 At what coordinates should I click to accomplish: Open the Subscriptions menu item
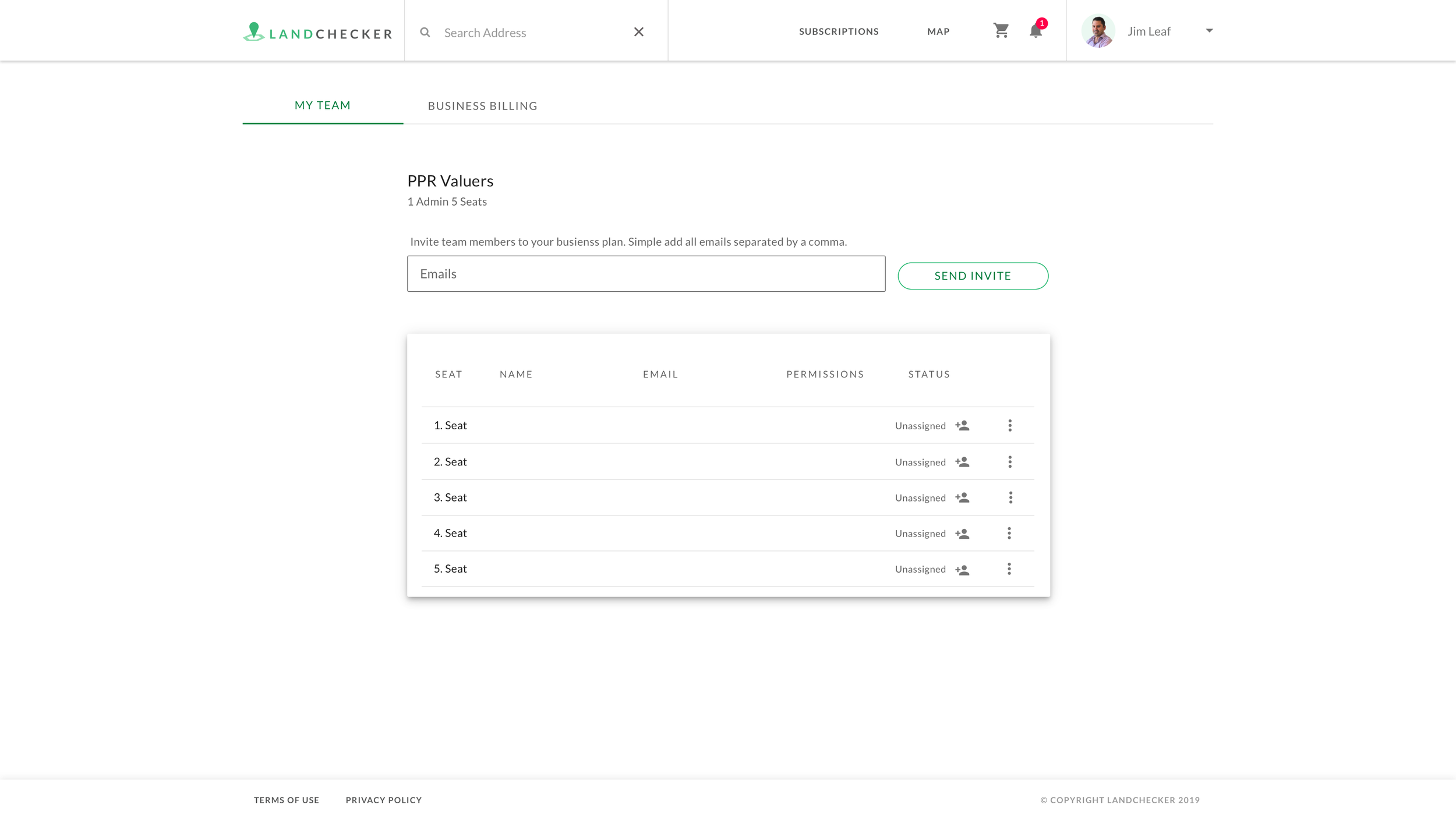839,31
